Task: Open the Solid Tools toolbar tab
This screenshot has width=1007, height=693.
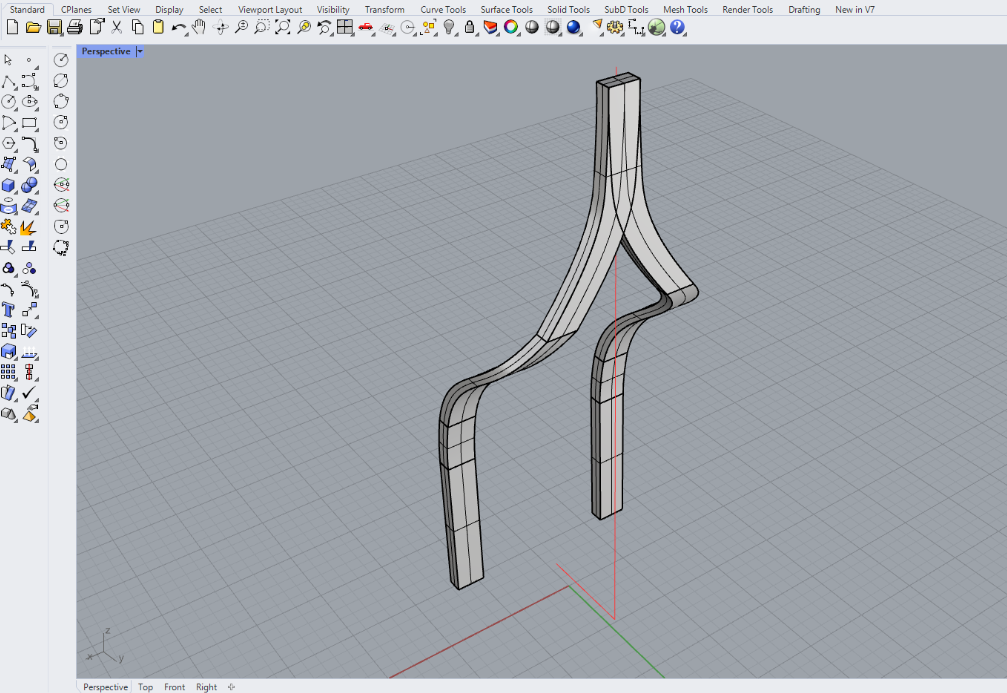Action: (568, 10)
